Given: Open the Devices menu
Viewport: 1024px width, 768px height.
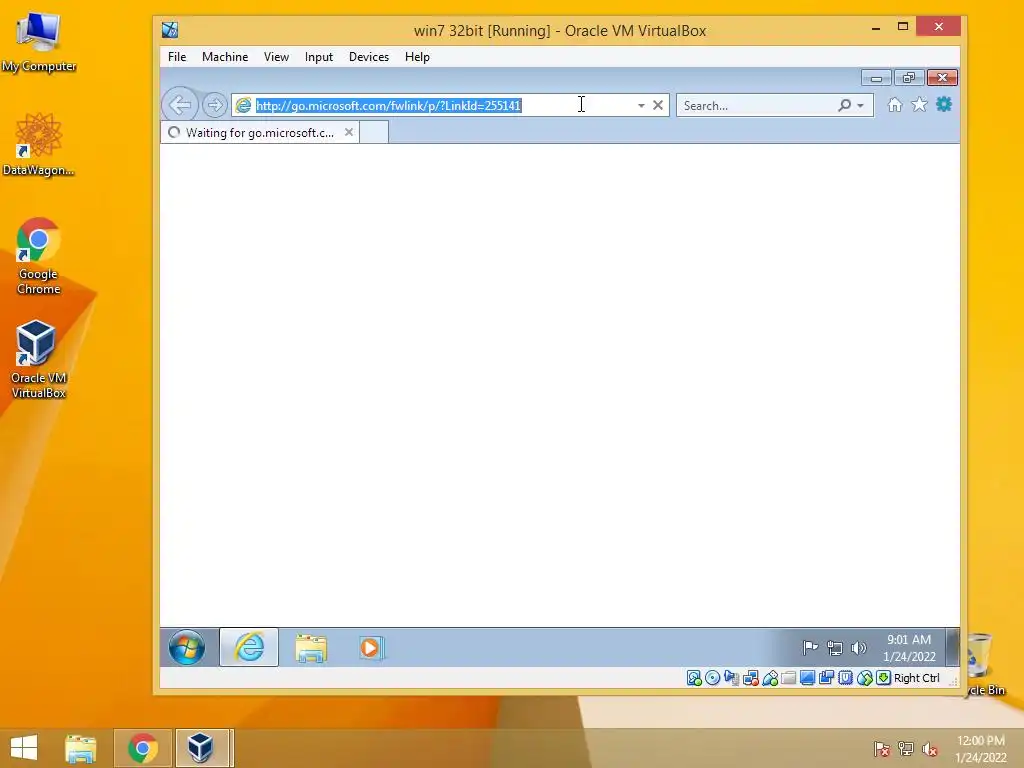Looking at the screenshot, I should coord(368,57).
